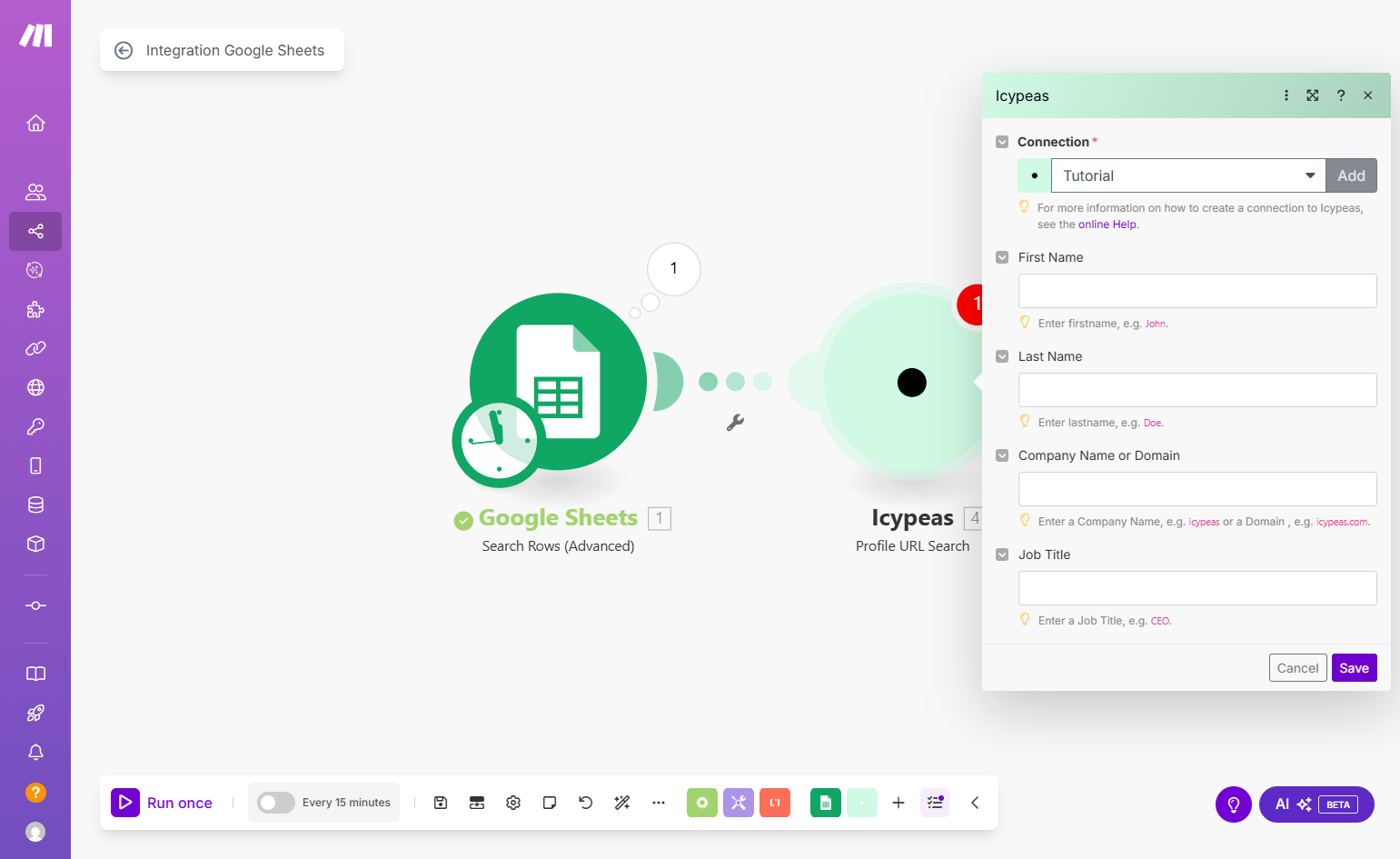Open the purple Tools icon

coord(739,803)
